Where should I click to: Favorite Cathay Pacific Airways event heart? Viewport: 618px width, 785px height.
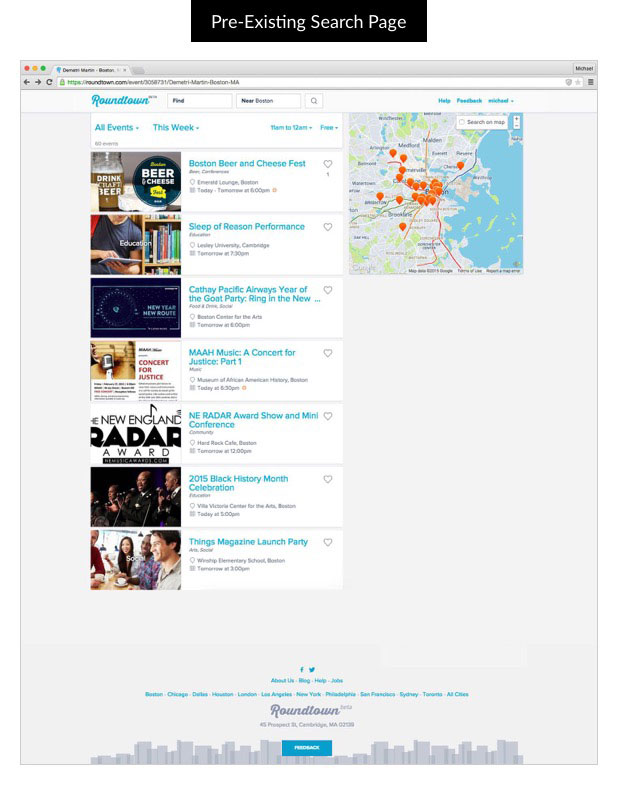coord(328,290)
